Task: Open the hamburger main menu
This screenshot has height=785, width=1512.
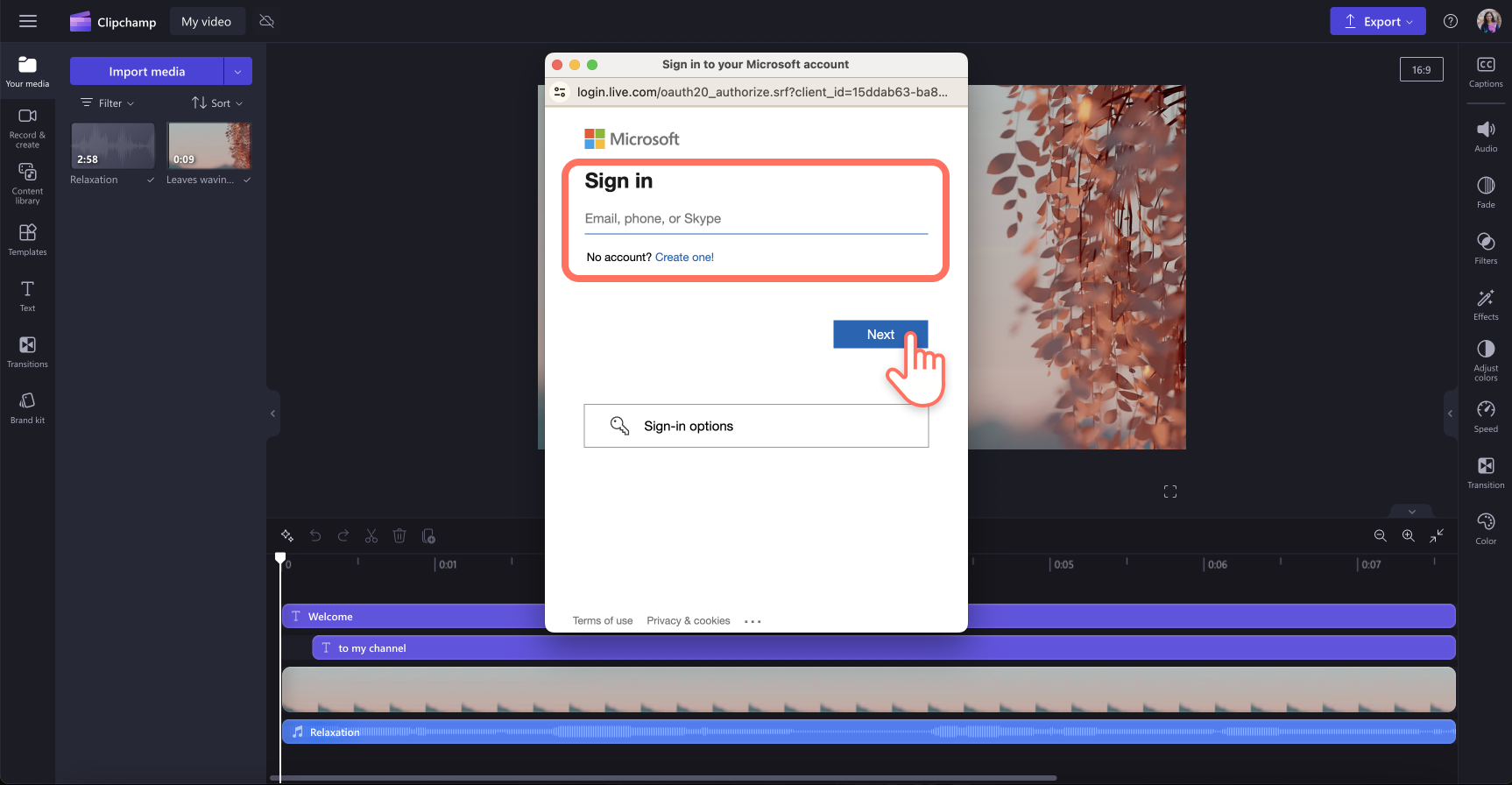Action: (28, 21)
